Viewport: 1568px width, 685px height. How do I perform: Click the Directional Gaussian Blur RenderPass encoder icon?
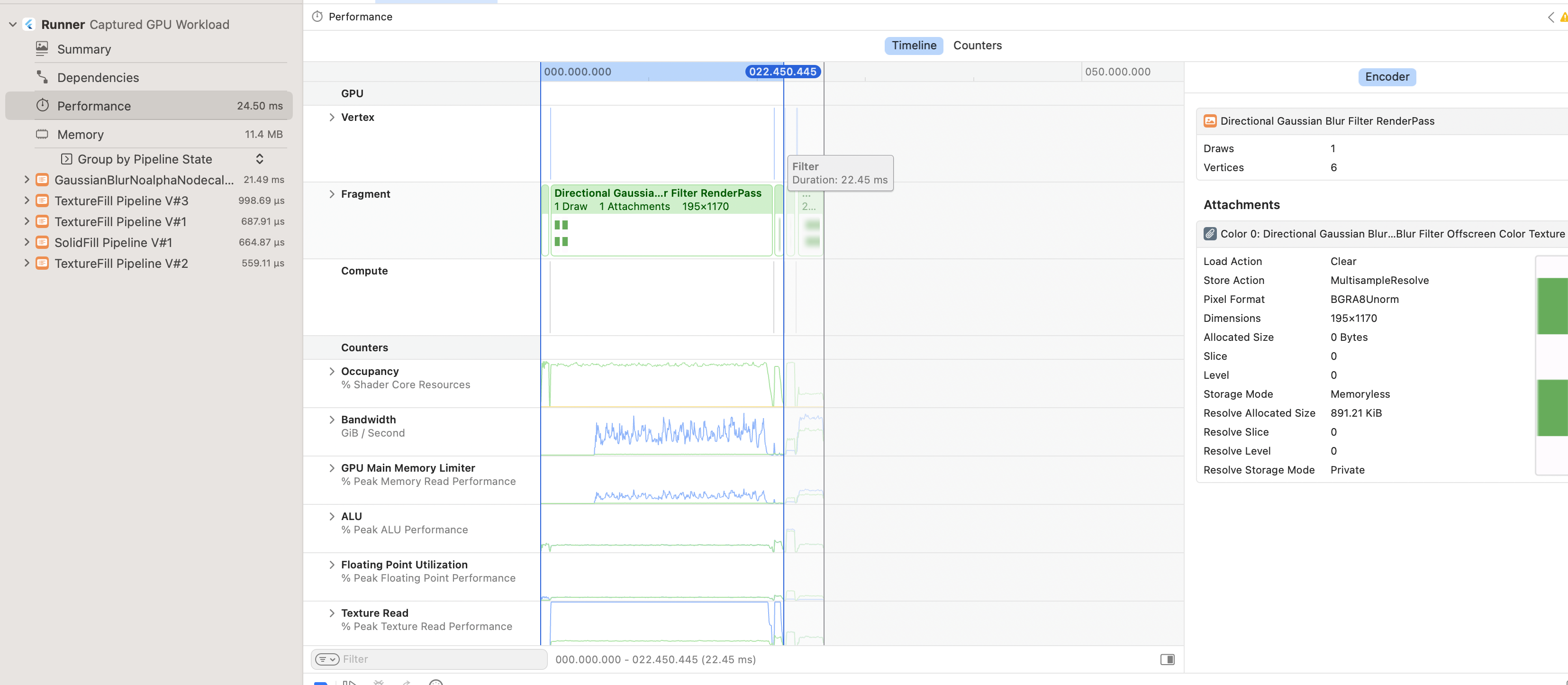(1210, 120)
